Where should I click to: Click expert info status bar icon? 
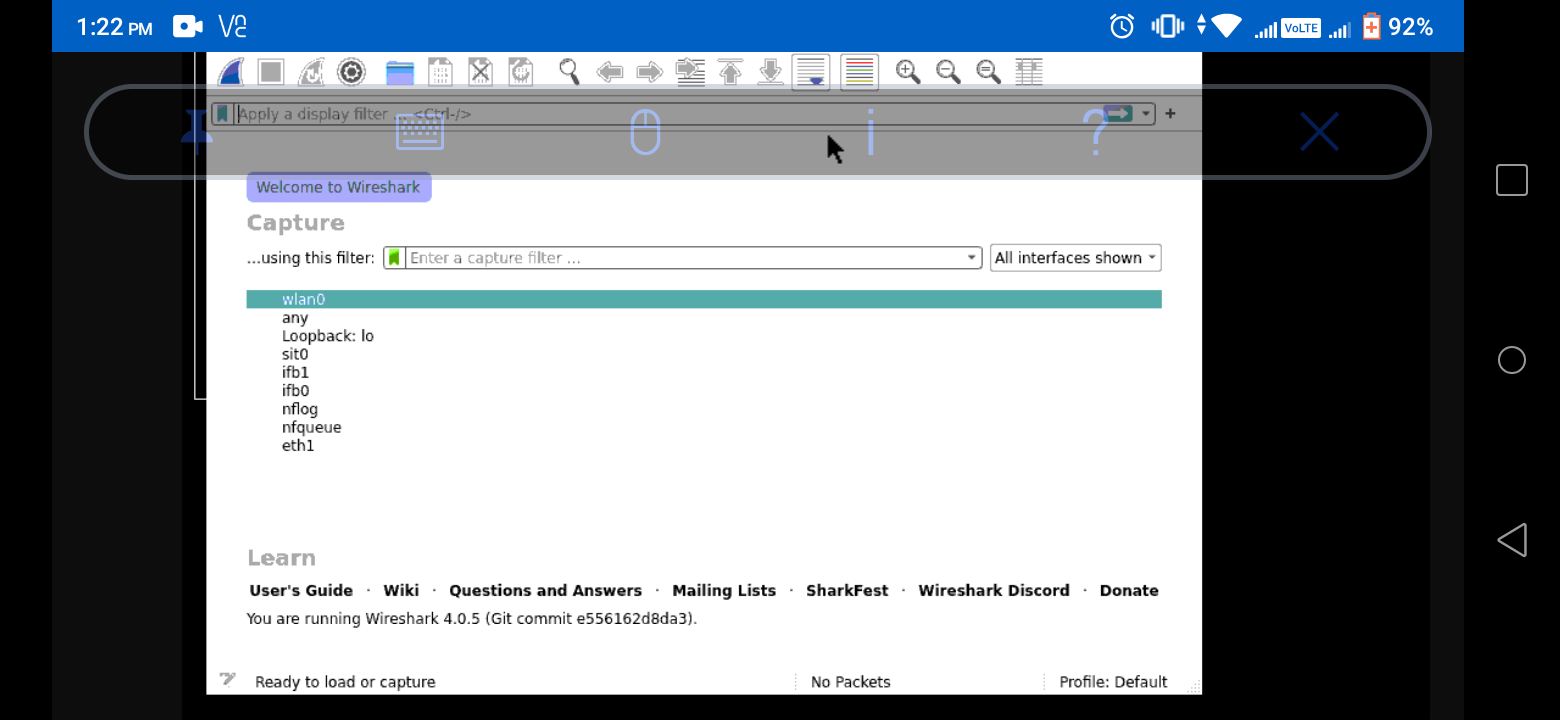[x=228, y=681]
